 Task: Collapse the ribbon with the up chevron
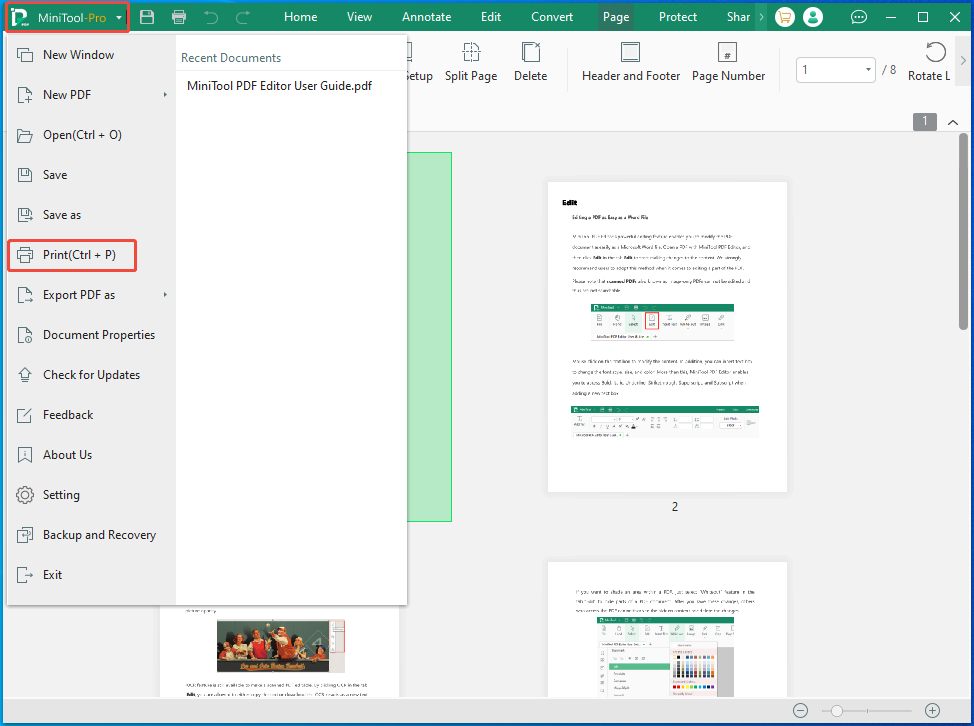point(953,122)
